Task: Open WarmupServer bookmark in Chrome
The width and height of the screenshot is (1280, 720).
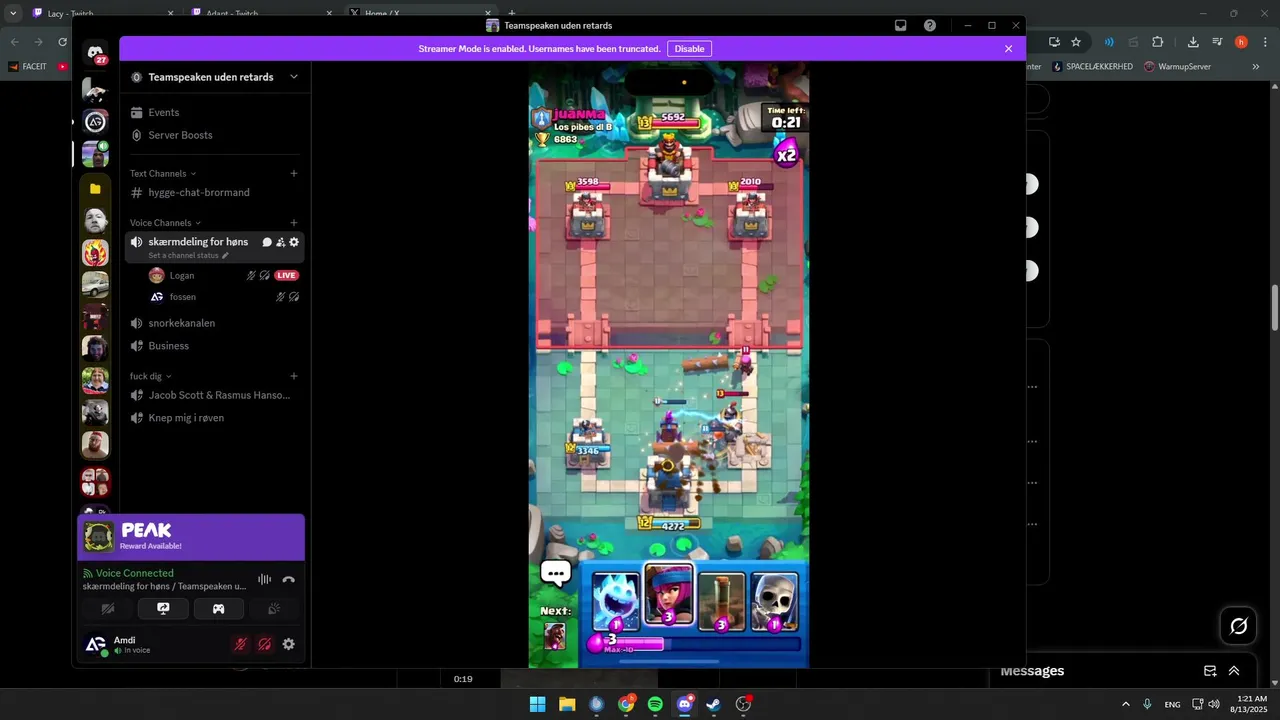Action: 1177,67
